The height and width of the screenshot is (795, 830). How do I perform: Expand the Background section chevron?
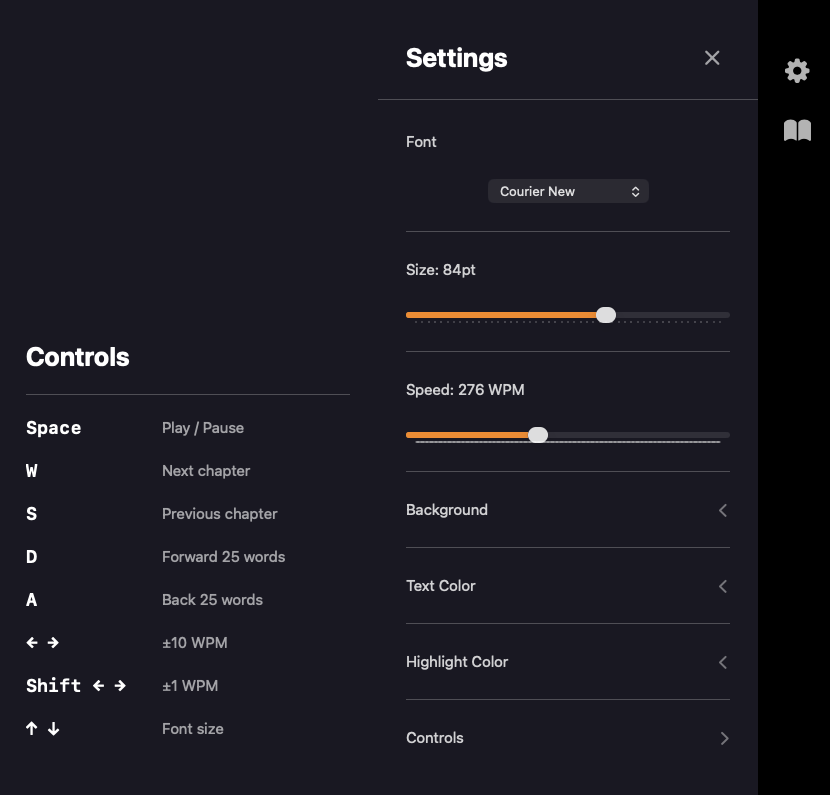pos(723,510)
